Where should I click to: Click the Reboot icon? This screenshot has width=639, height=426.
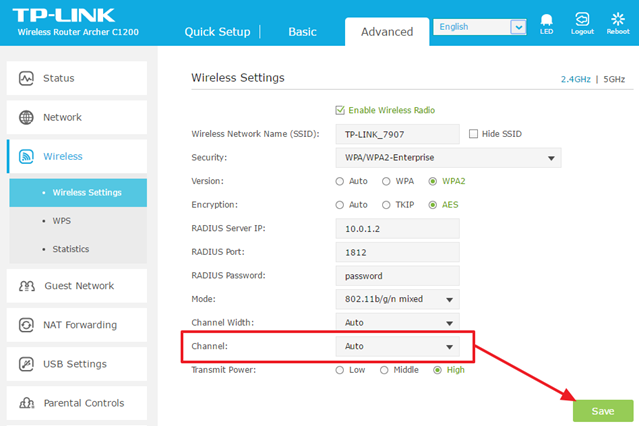pos(618,19)
